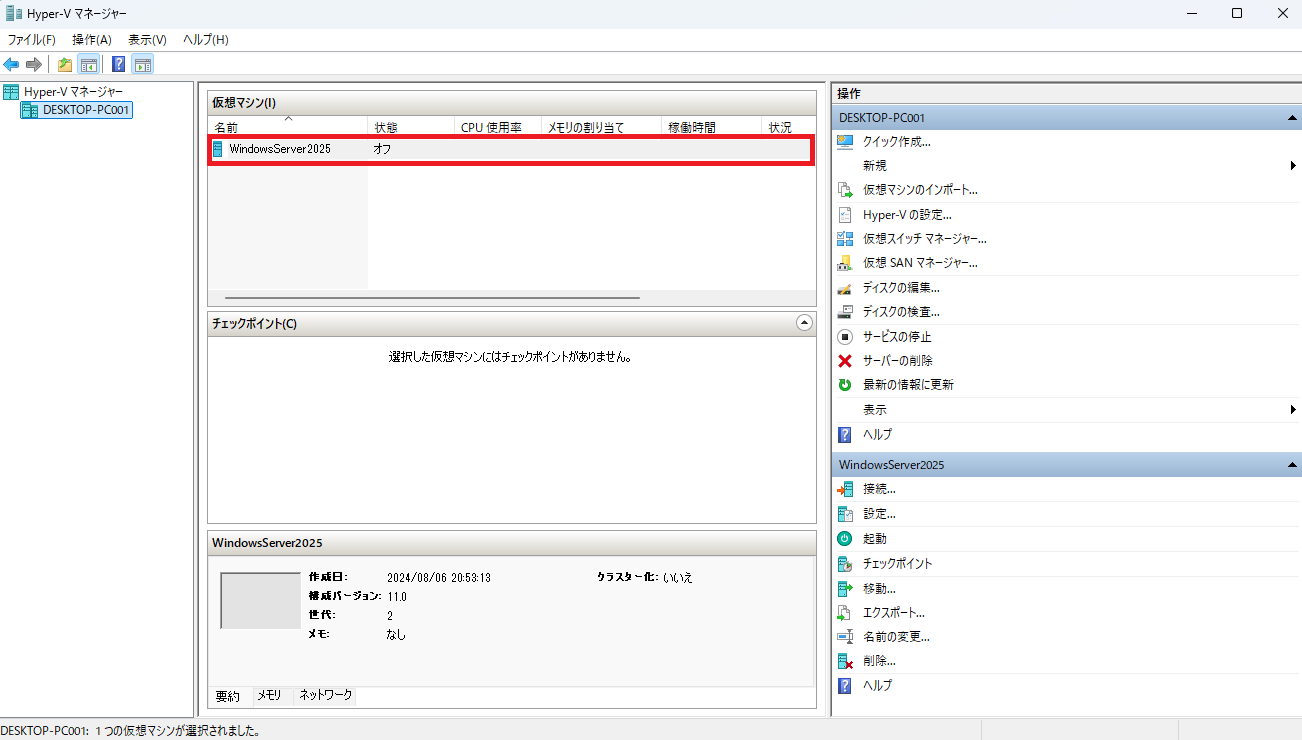Toggle the console tree pane toolbar icon
The height and width of the screenshot is (740, 1302).
tap(88, 65)
